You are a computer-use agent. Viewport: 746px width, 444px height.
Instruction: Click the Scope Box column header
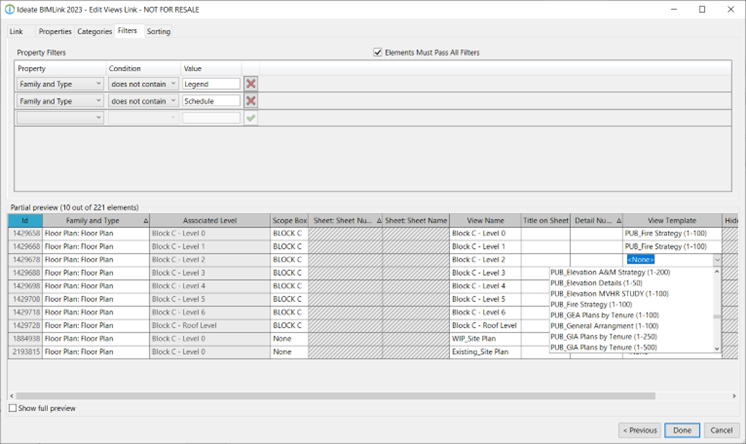click(289, 220)
